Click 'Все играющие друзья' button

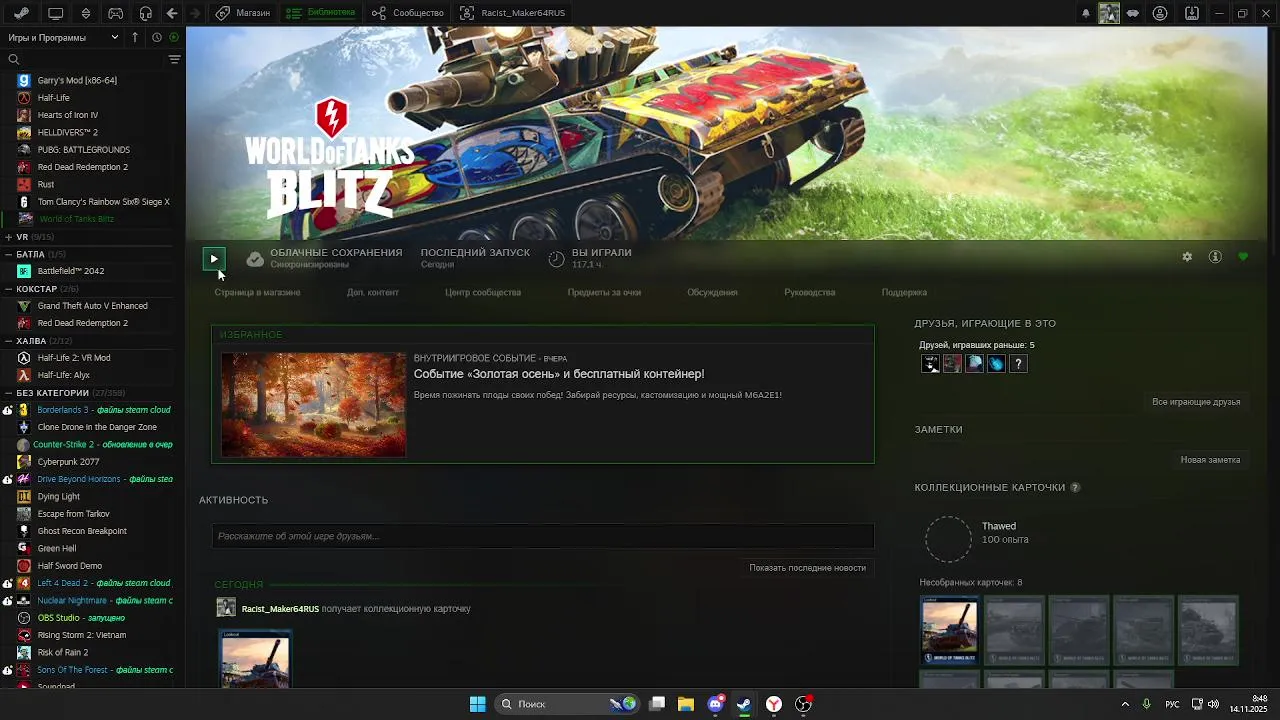coord(1196,402)
